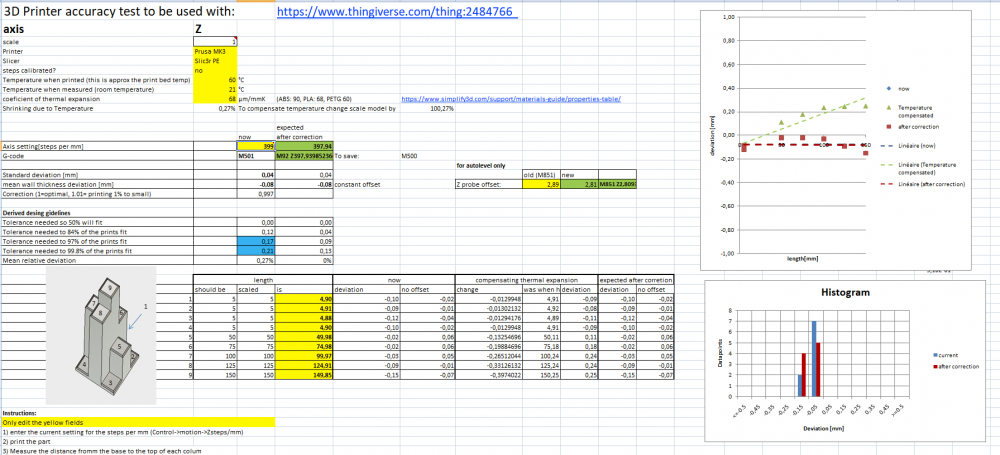Select the yellow 'Prusa MK3' printer cell
Image resolution: width=1000 pixels, height=455 pixels.
click(x=216, y=51)
